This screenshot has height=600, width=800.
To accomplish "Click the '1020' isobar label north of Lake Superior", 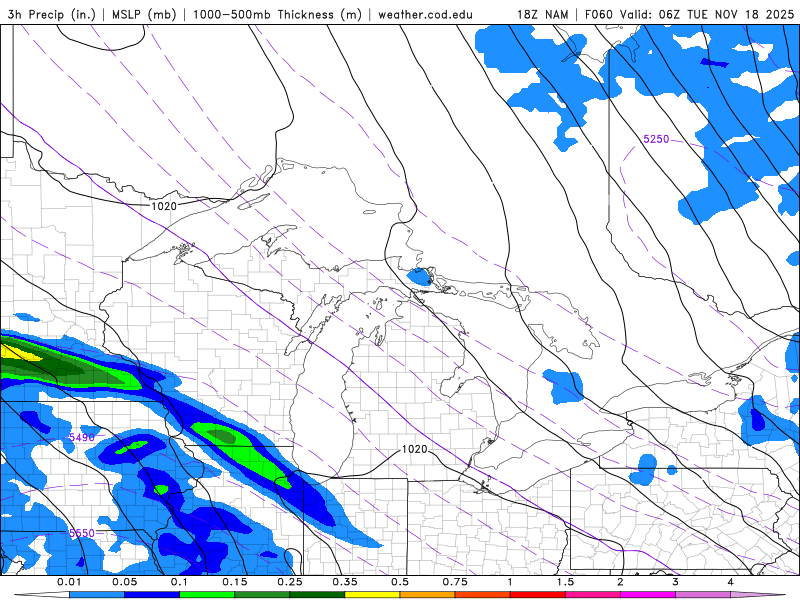I will (164, 206).
